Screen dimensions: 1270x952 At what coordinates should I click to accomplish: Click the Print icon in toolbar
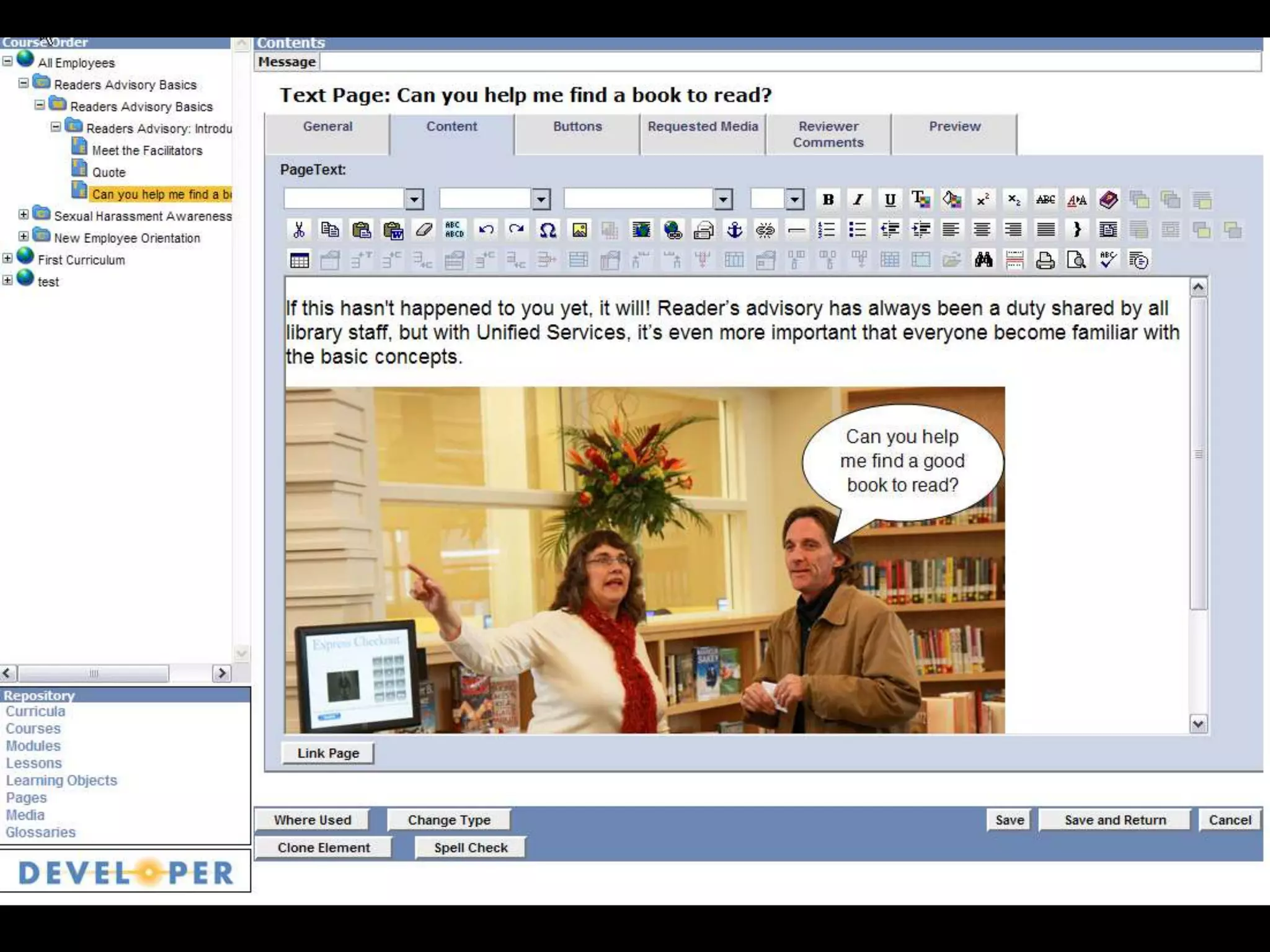(x=1045, y=260)
